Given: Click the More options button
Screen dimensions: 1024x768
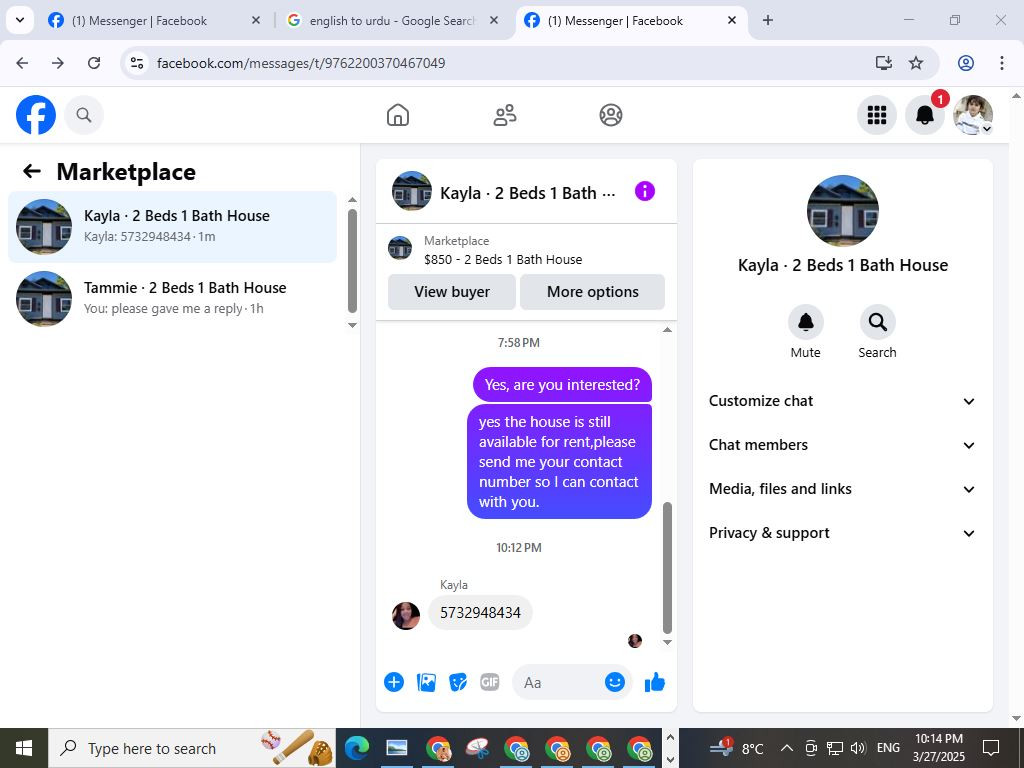Looking at the screenshot, I should [x=592, y=292].
